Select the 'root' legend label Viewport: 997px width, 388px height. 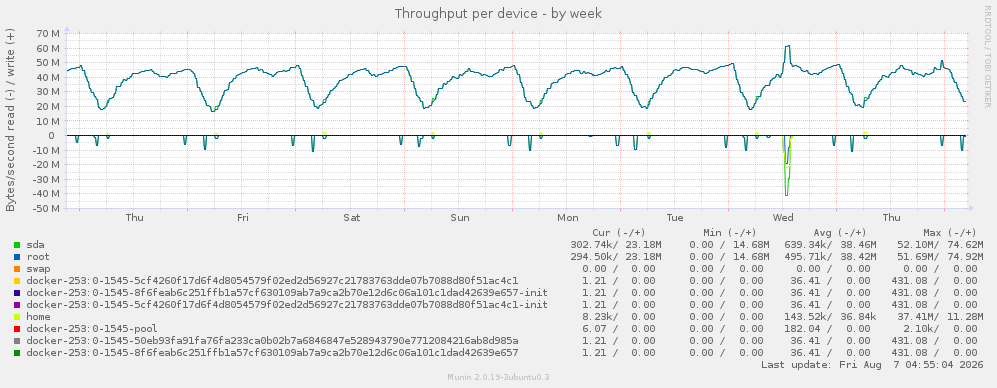(38, 257)
